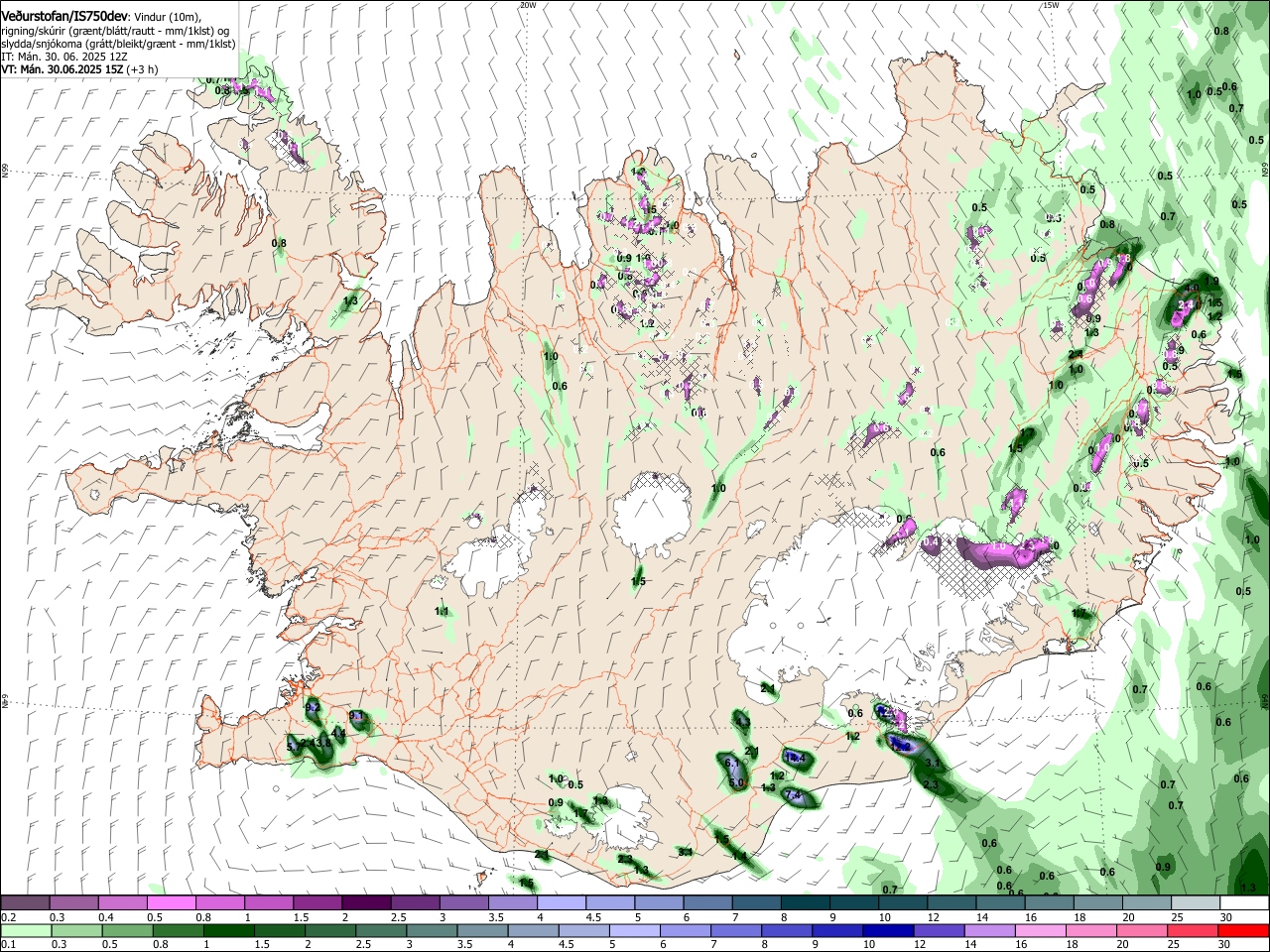
Task: Choose the light periwinkle 4 swatch in upper legend row
Action: [x=560, y=903]
